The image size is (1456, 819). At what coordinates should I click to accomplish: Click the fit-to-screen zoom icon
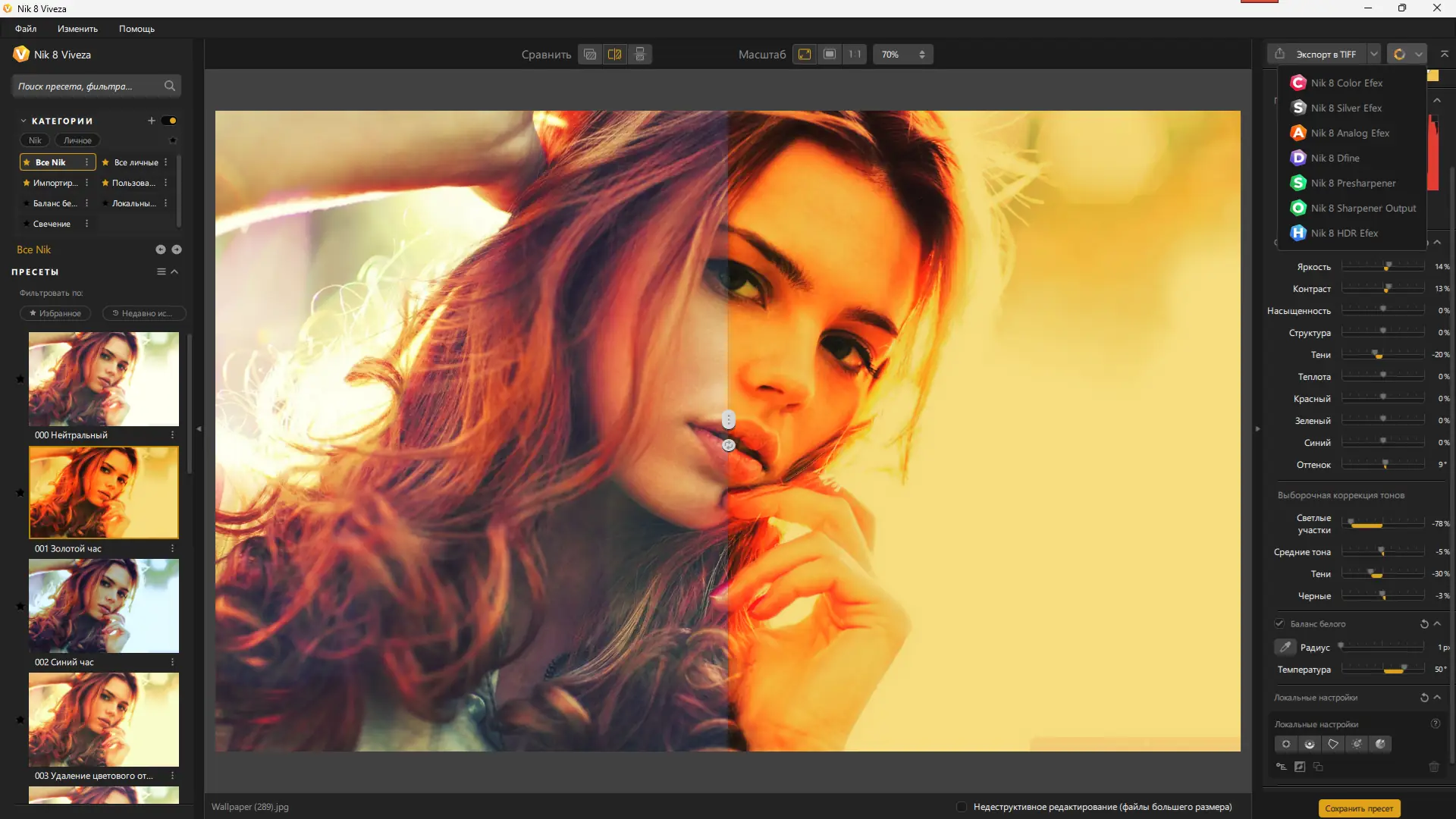[x=804, y=54]
